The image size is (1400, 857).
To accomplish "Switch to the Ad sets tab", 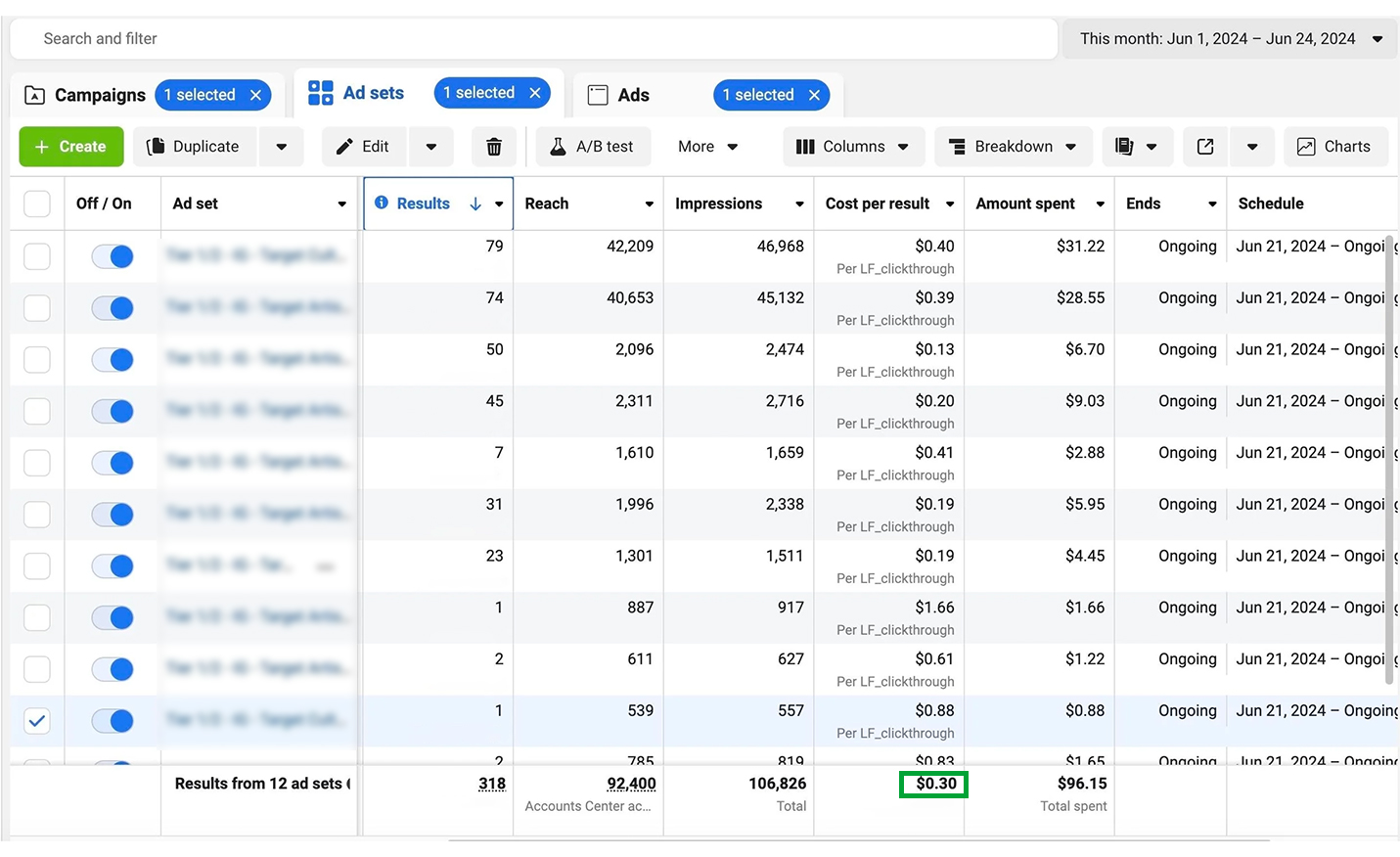I will [356, 94].
